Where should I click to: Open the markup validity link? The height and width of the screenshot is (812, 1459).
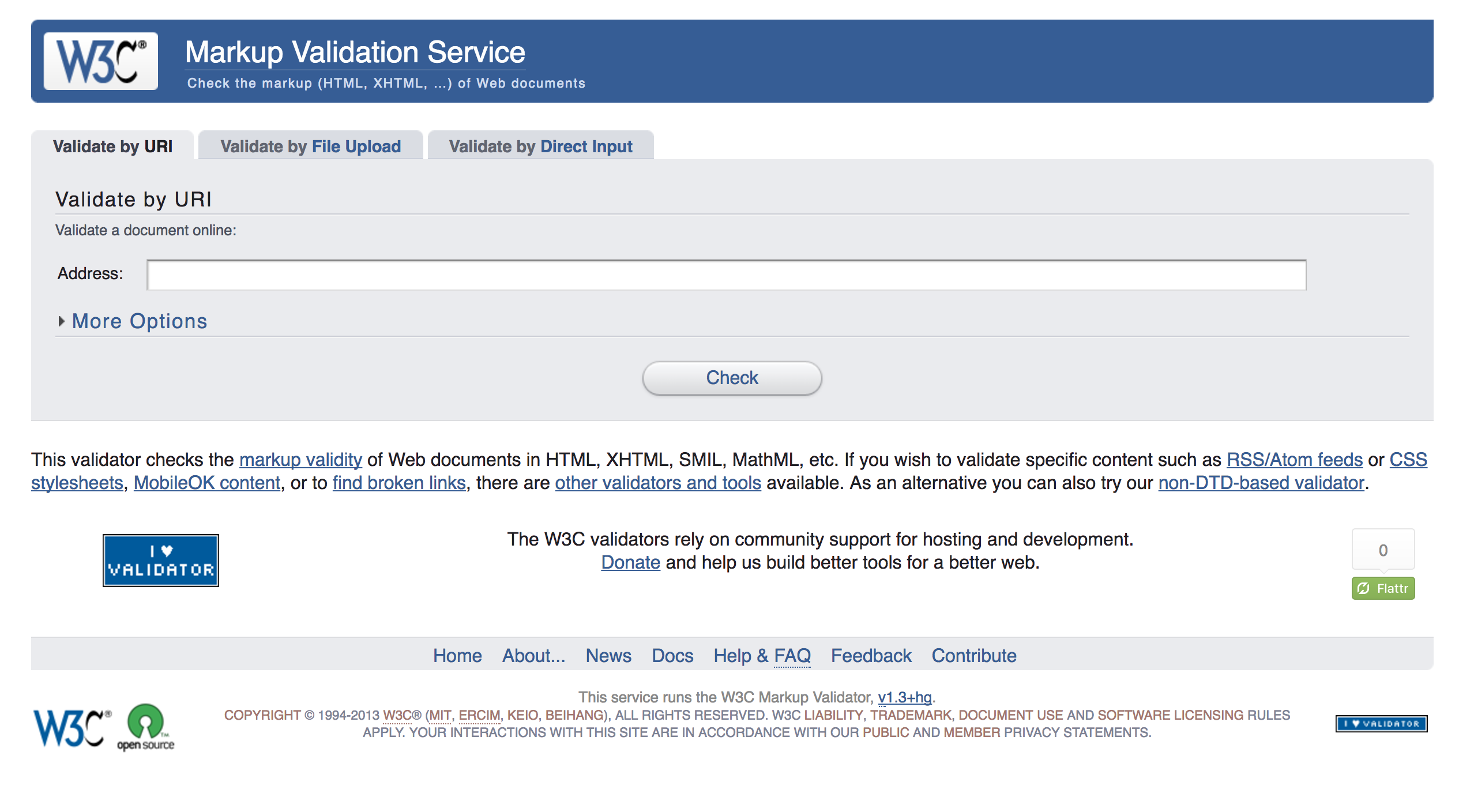point(300,460)
